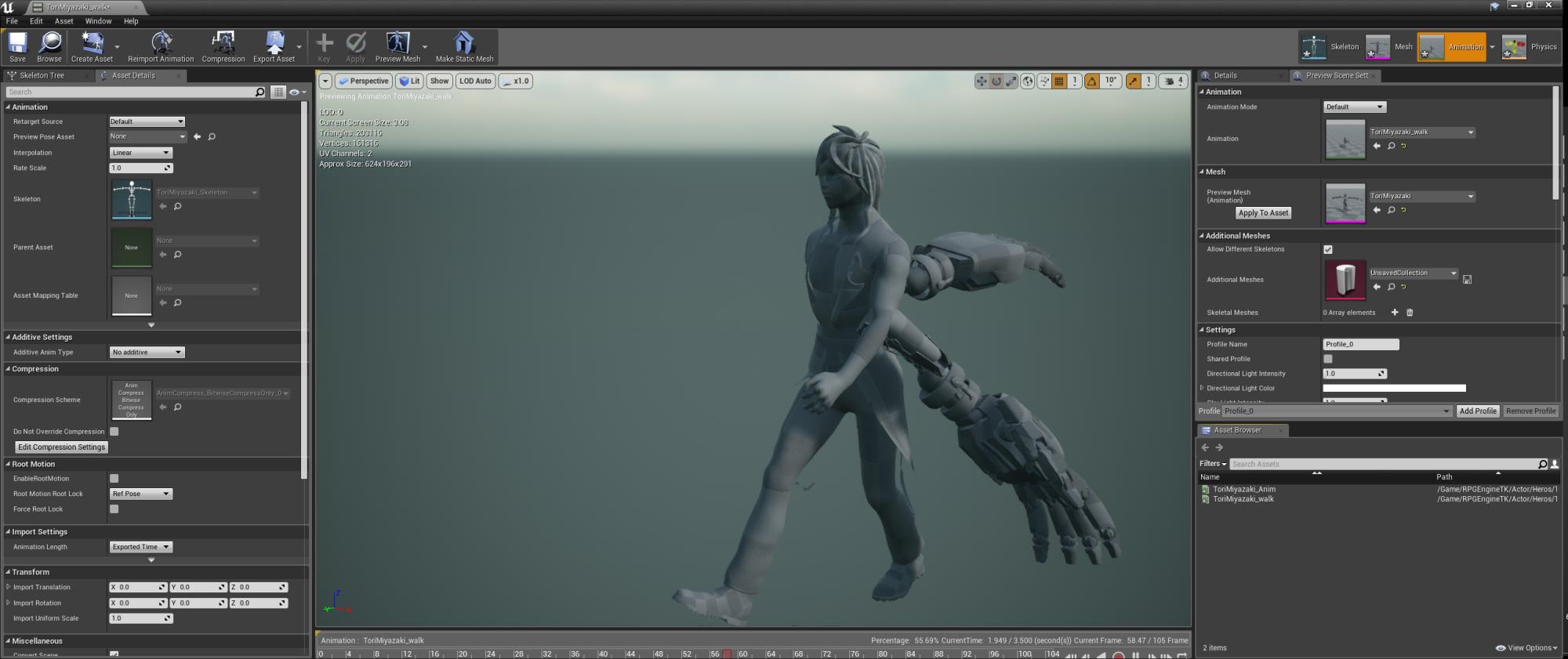The image size is (1568, 659).
Task: Click the Perspective viewport button
Action: point(364,81)
